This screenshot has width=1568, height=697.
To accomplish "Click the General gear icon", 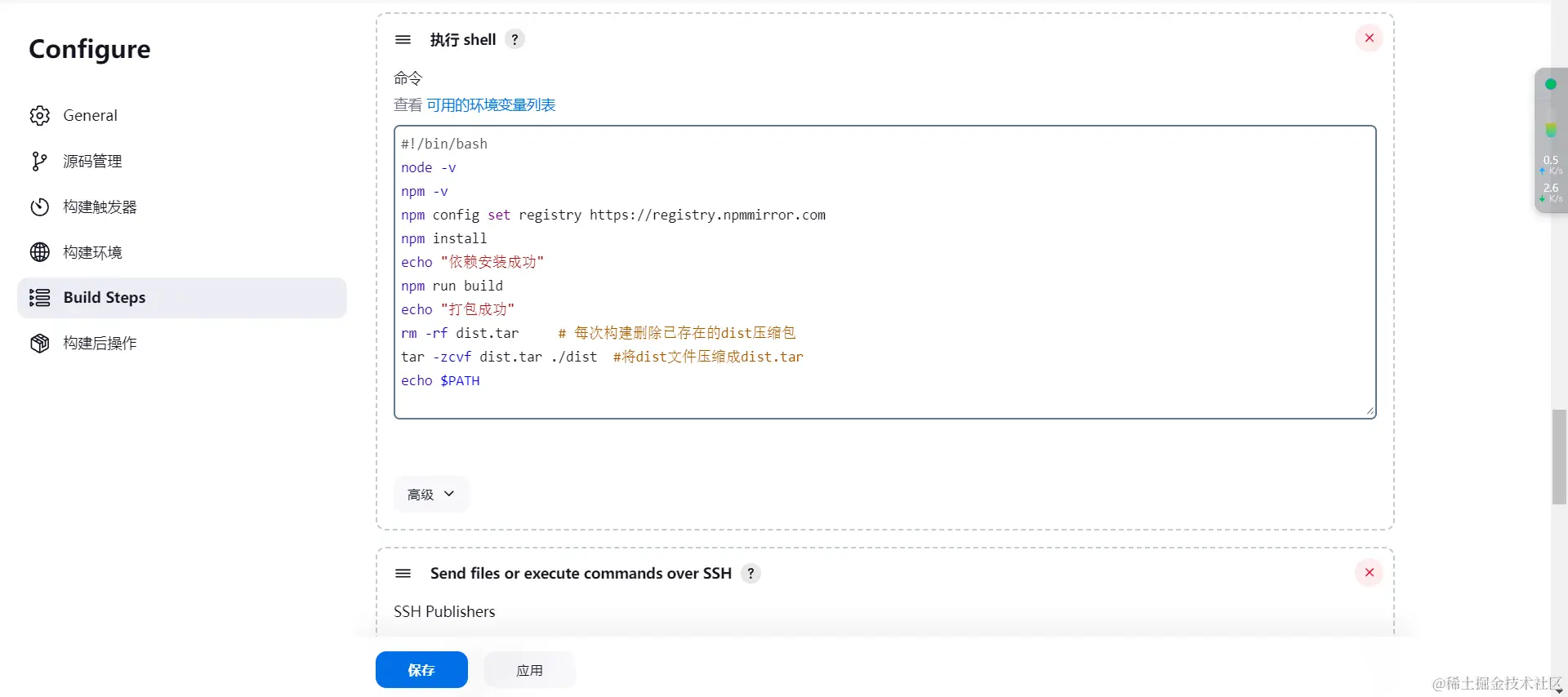I will (40, 115).
